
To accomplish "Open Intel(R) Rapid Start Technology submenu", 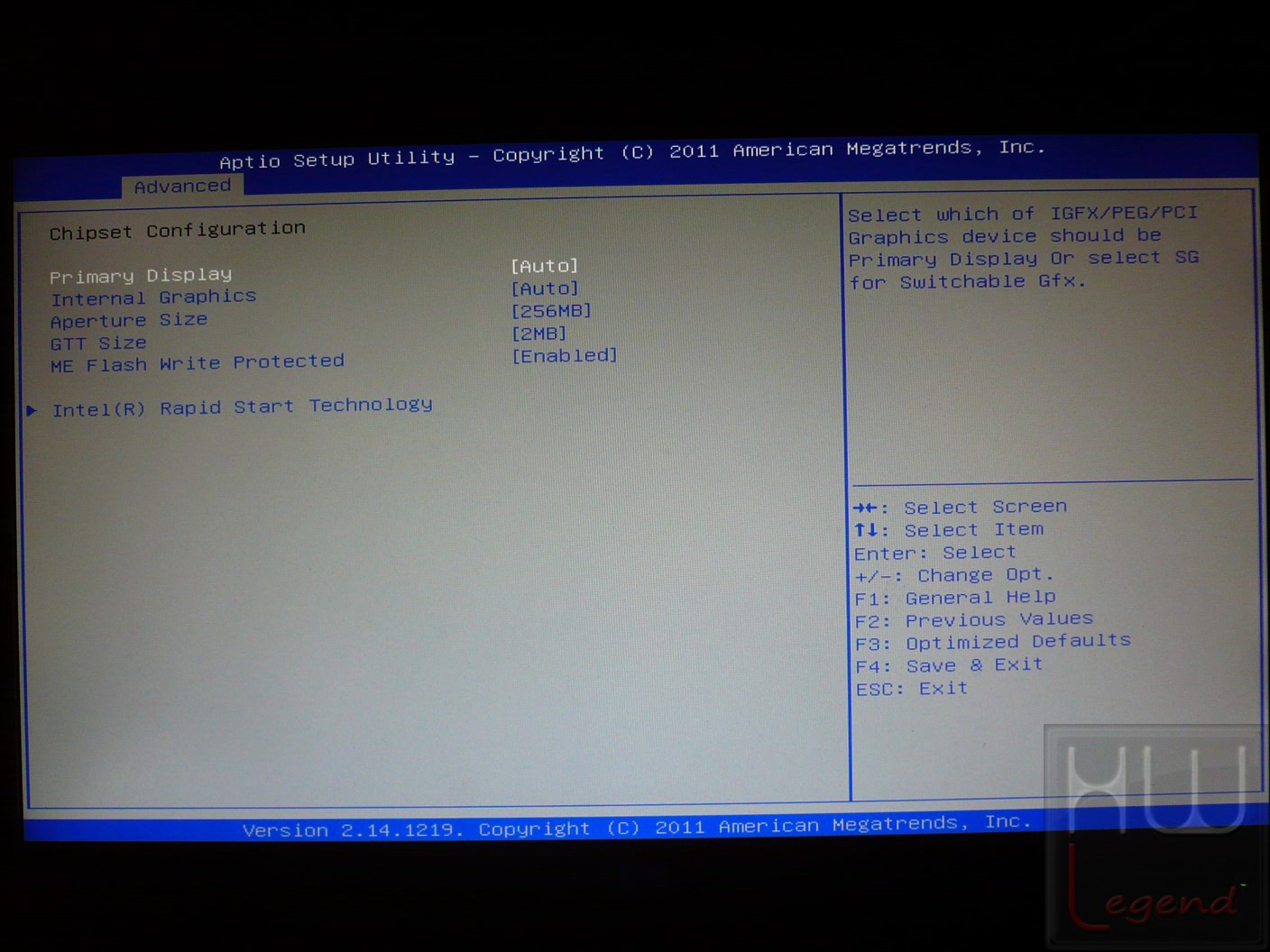I will pos(242,407).
